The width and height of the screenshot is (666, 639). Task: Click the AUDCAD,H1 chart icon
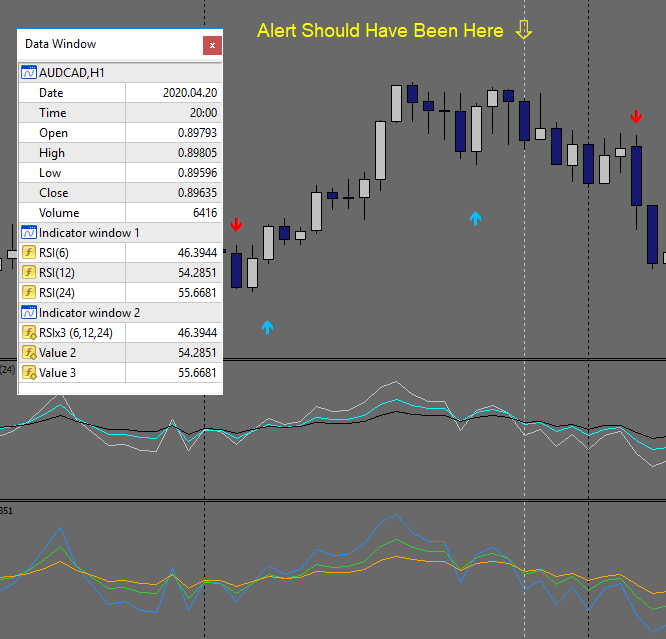(x=28, y=73)
